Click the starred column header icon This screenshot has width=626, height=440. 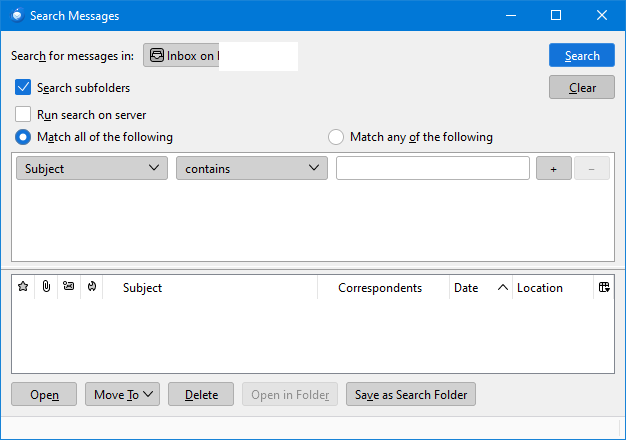pos(23,287)
